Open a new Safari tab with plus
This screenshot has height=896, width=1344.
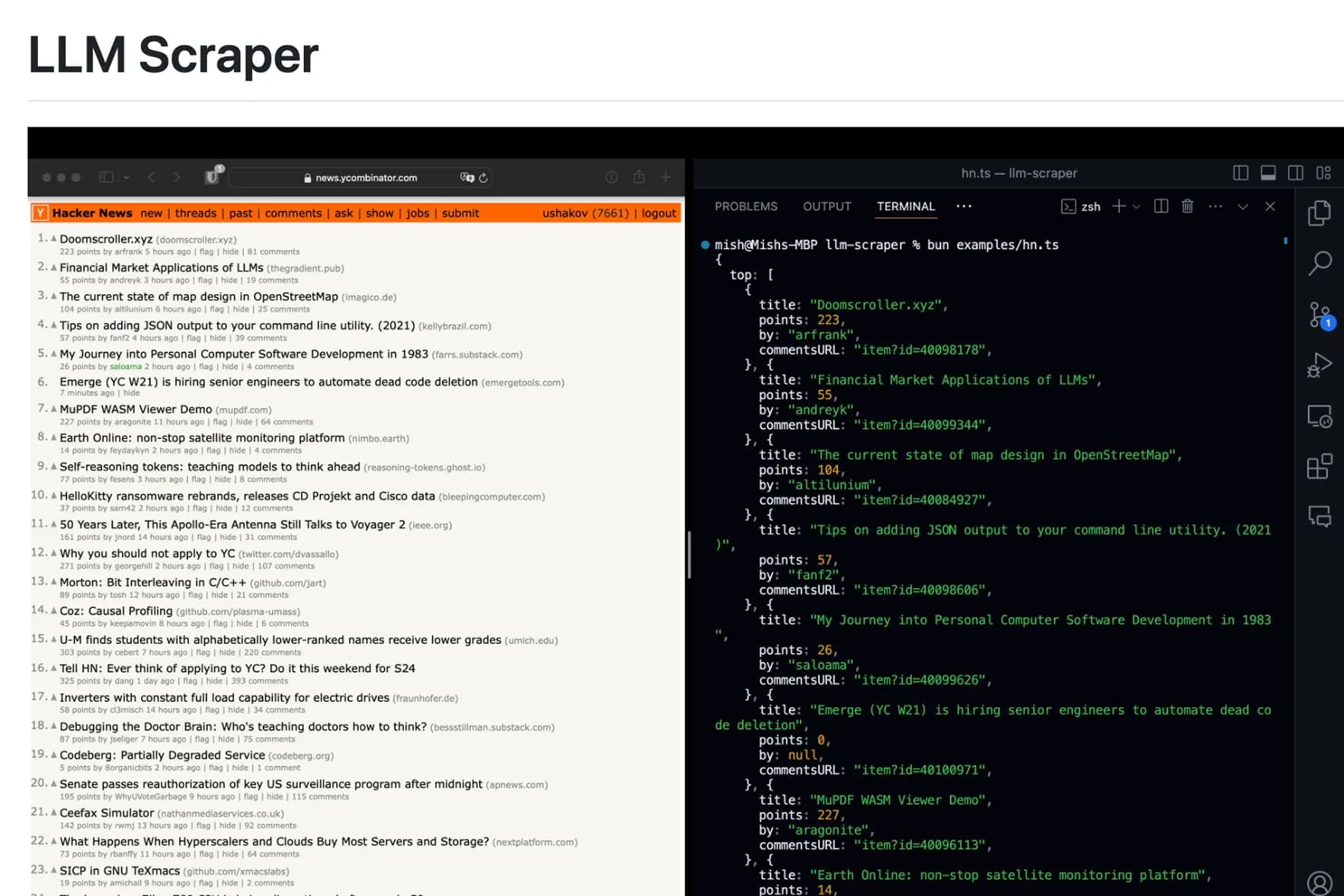click(x=665, y=177)
